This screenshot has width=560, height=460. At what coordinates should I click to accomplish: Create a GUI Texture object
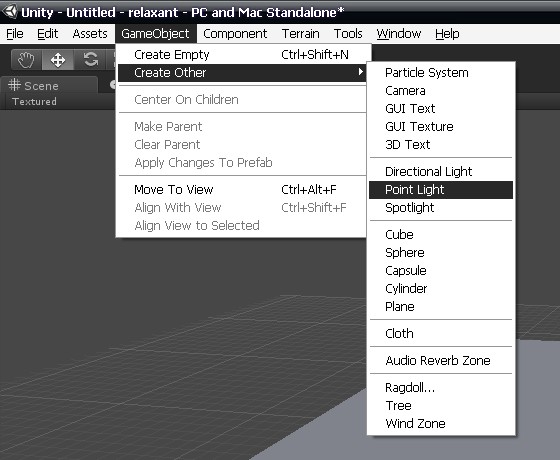(x=441, y=127)
